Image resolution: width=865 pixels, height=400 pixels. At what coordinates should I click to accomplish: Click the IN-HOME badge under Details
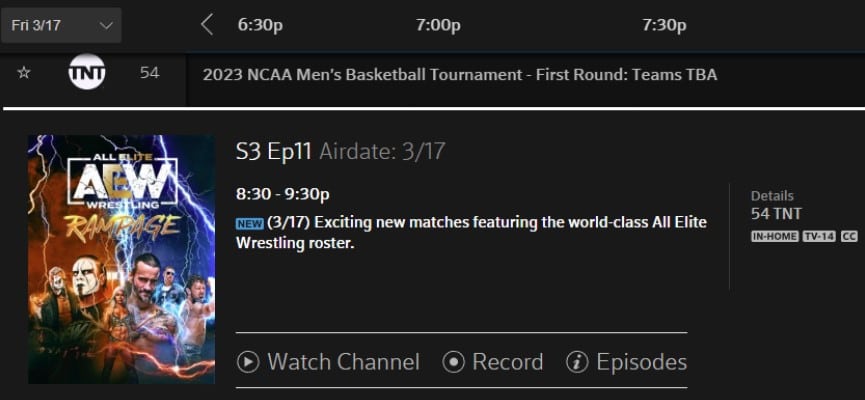[x=772, y=236]
